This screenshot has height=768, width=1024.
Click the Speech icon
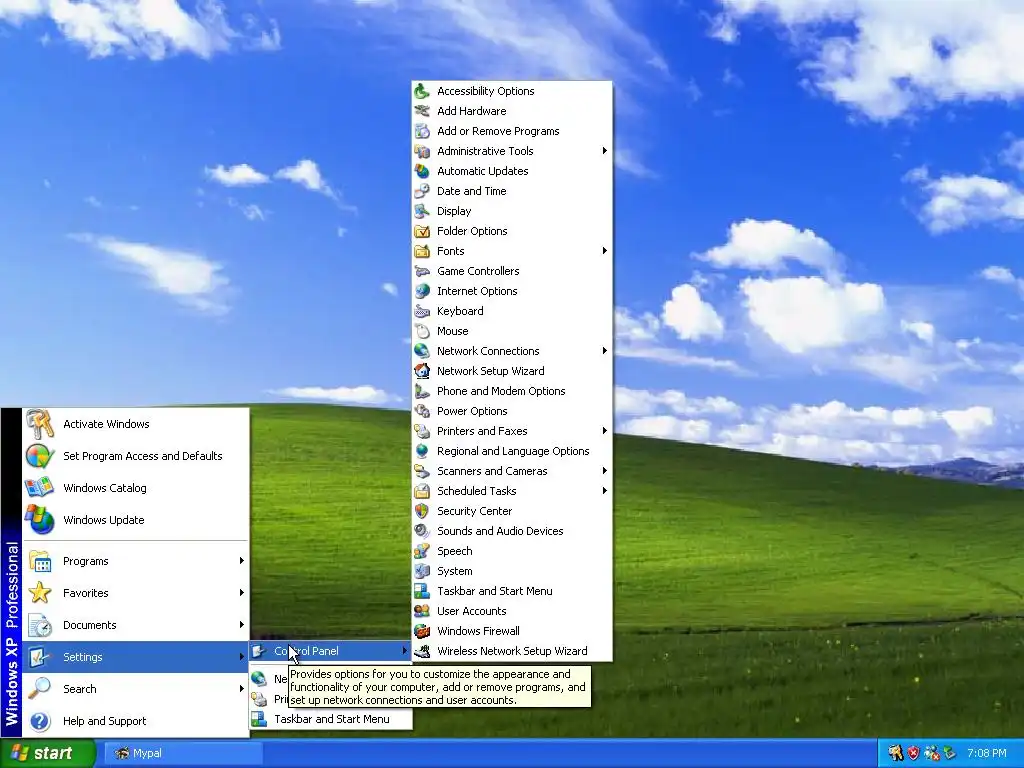pyautogui.click(x=422, y=551)
